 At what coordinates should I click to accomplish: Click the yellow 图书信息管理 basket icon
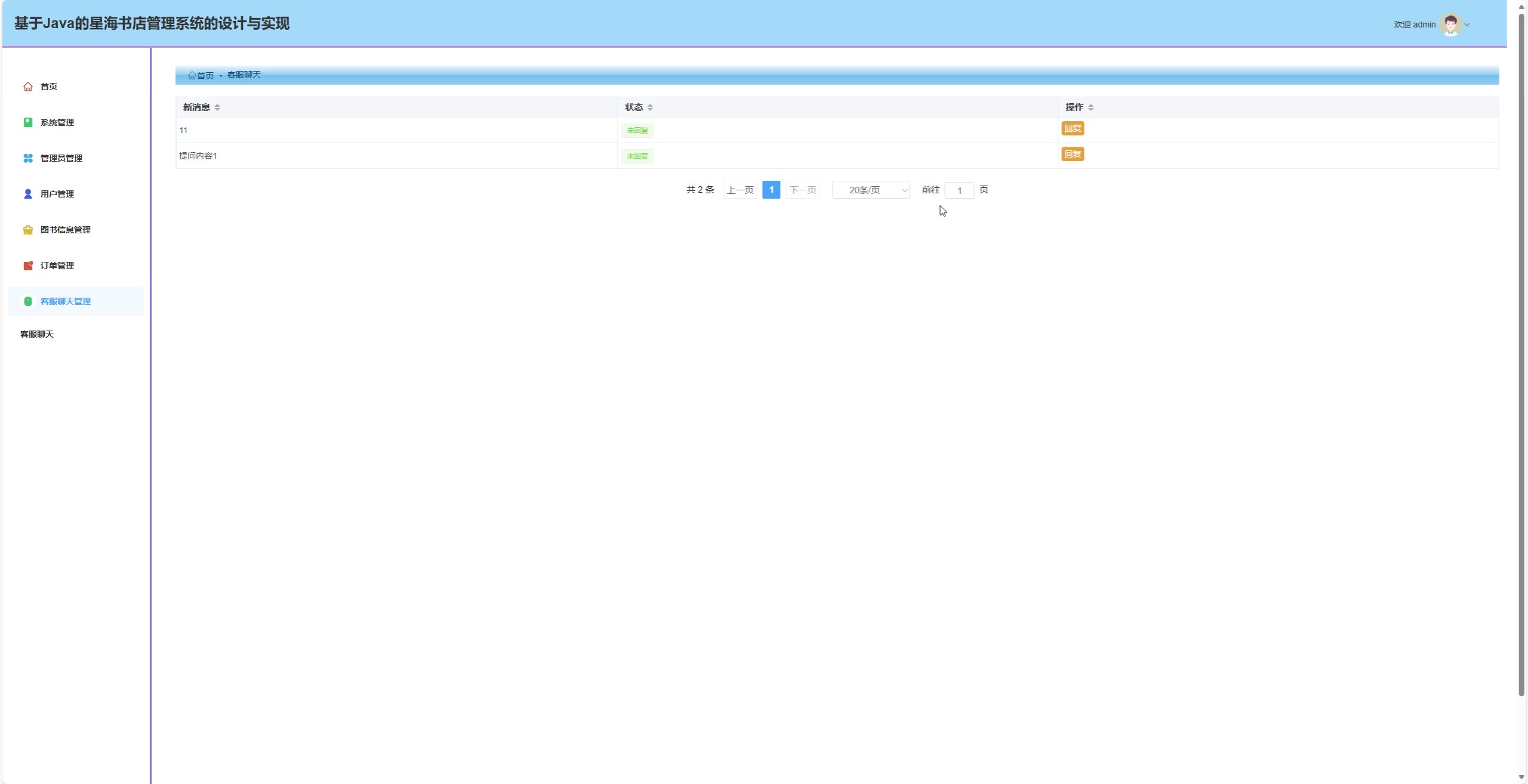click(28, 230)
